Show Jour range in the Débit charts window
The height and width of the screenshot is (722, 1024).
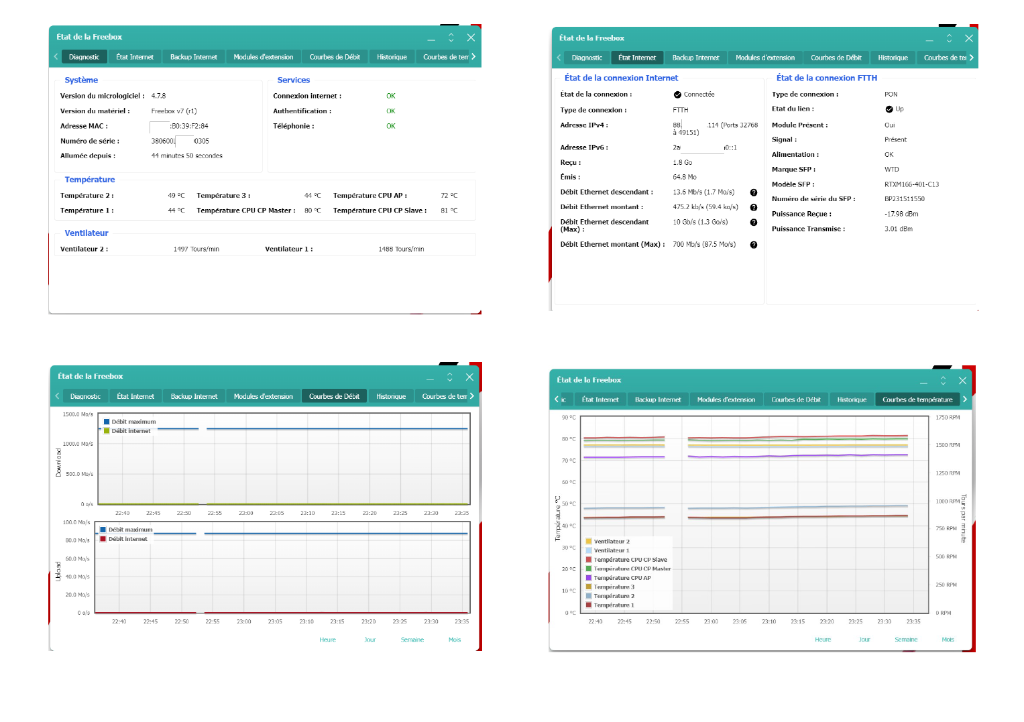(x=370, y=640)
